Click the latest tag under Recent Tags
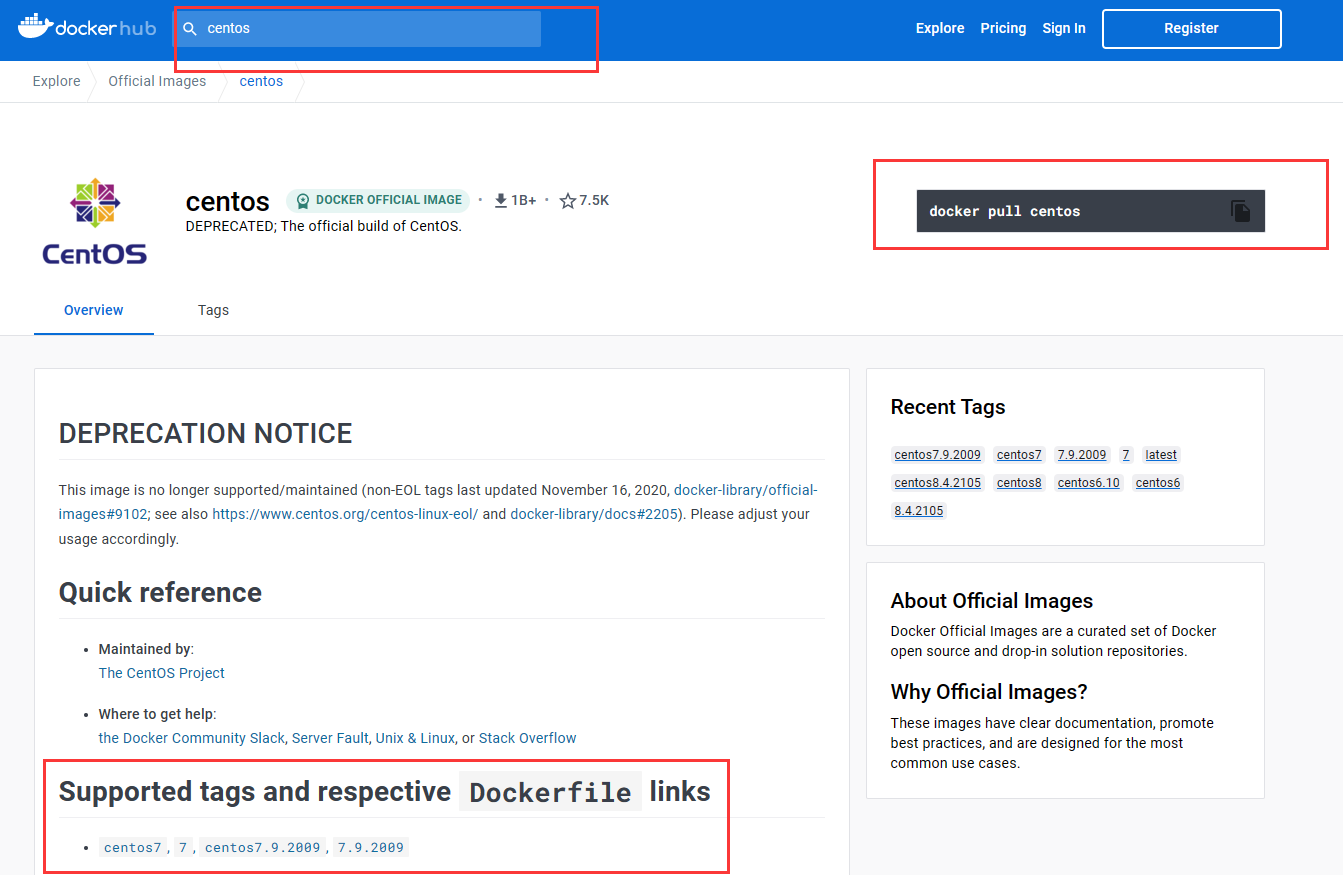Viewport: 1343px width, 875px height. [x=1160, y=454]
